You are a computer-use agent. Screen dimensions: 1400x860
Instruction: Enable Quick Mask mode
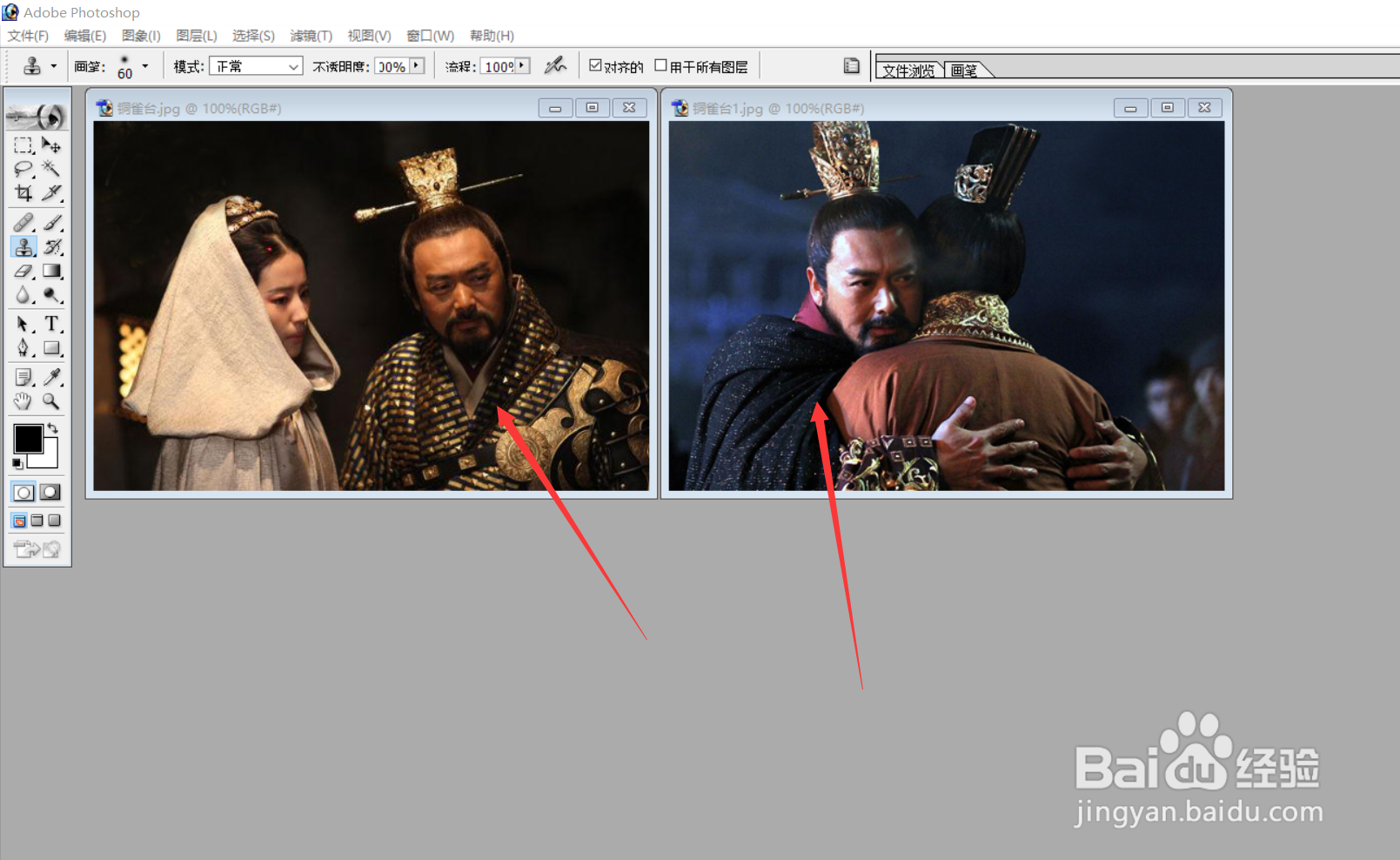pos(51,493)
